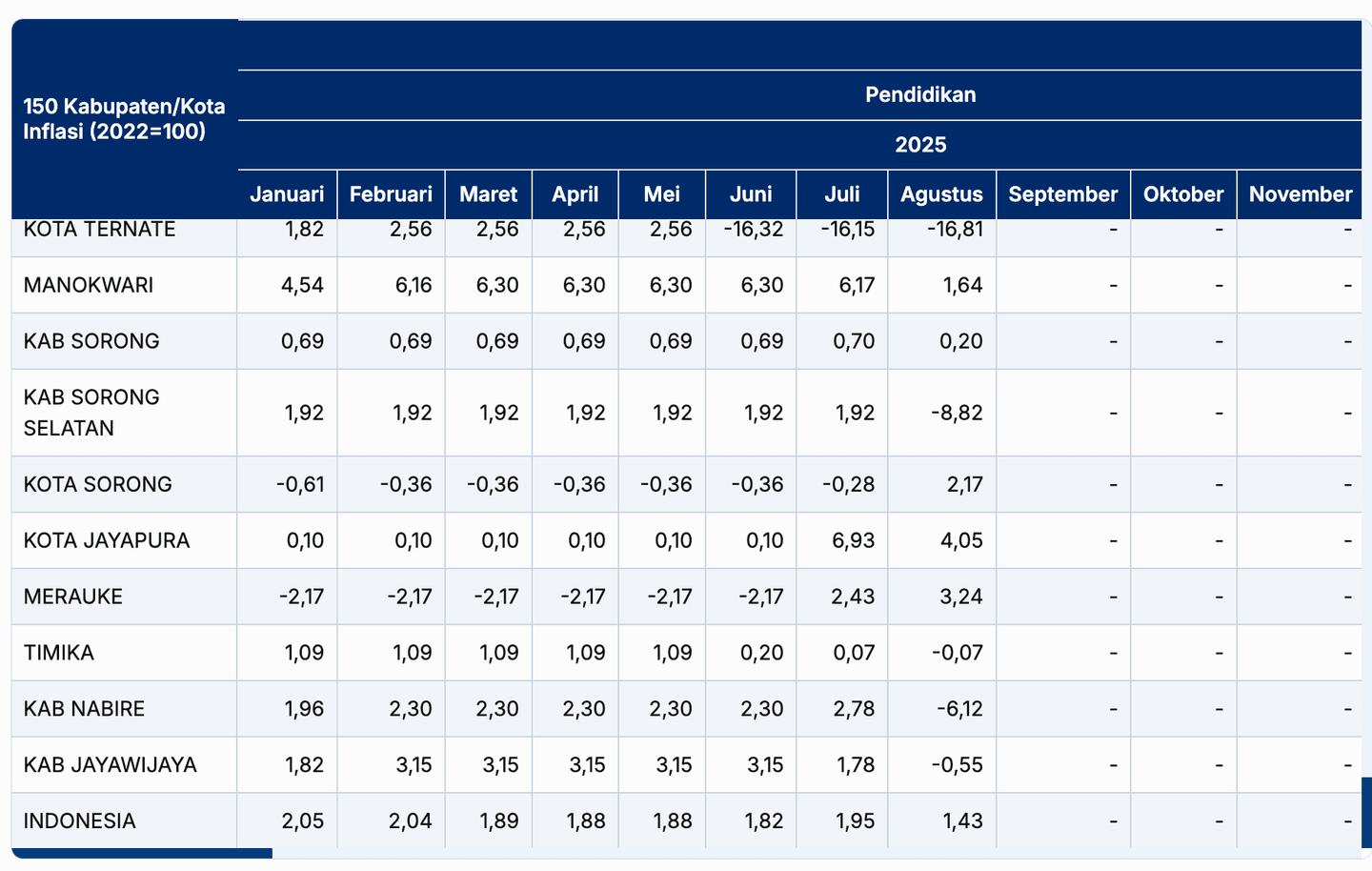Click the INDONESIA row label
Viewport: 1372px width, 871px height.
80,820
